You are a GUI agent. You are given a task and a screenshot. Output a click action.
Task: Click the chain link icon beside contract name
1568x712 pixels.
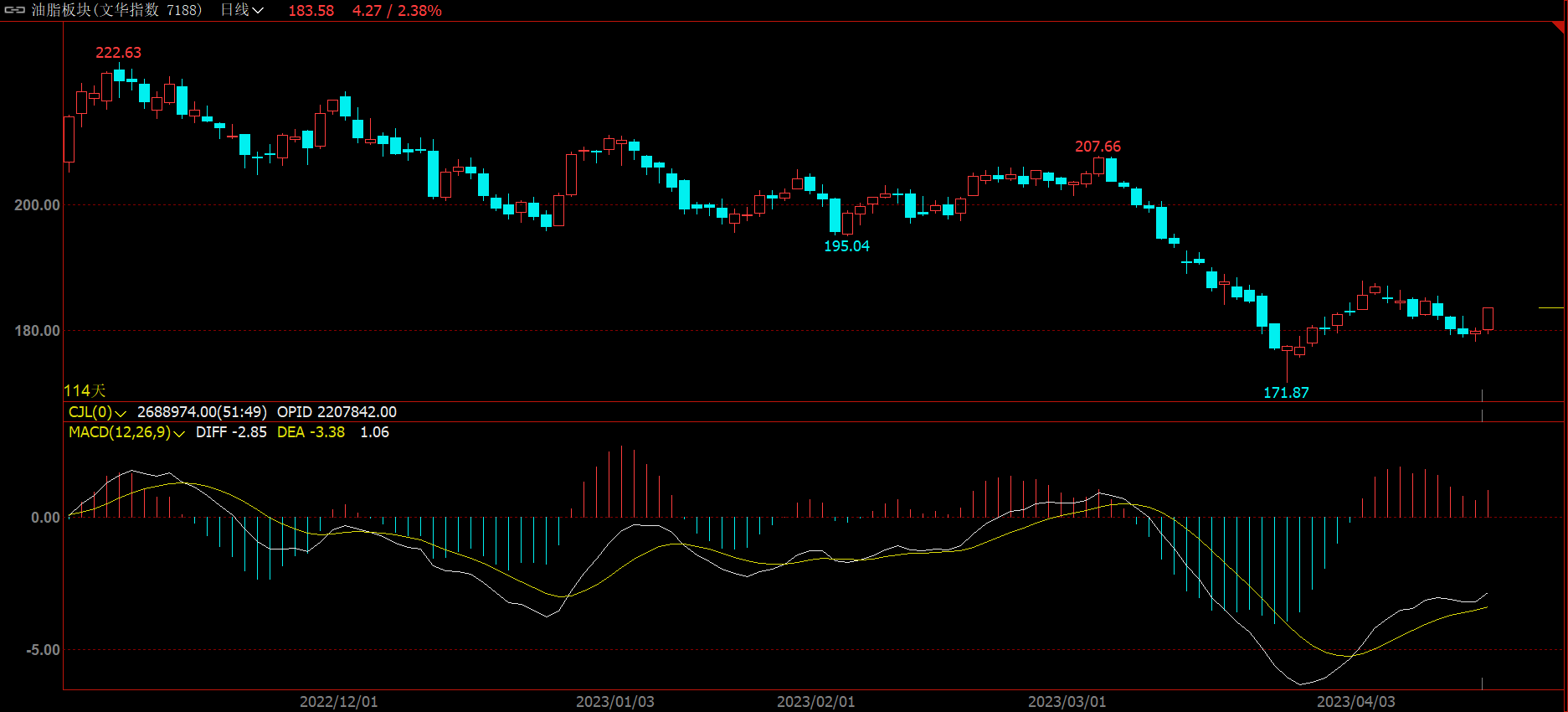point(15,10)
